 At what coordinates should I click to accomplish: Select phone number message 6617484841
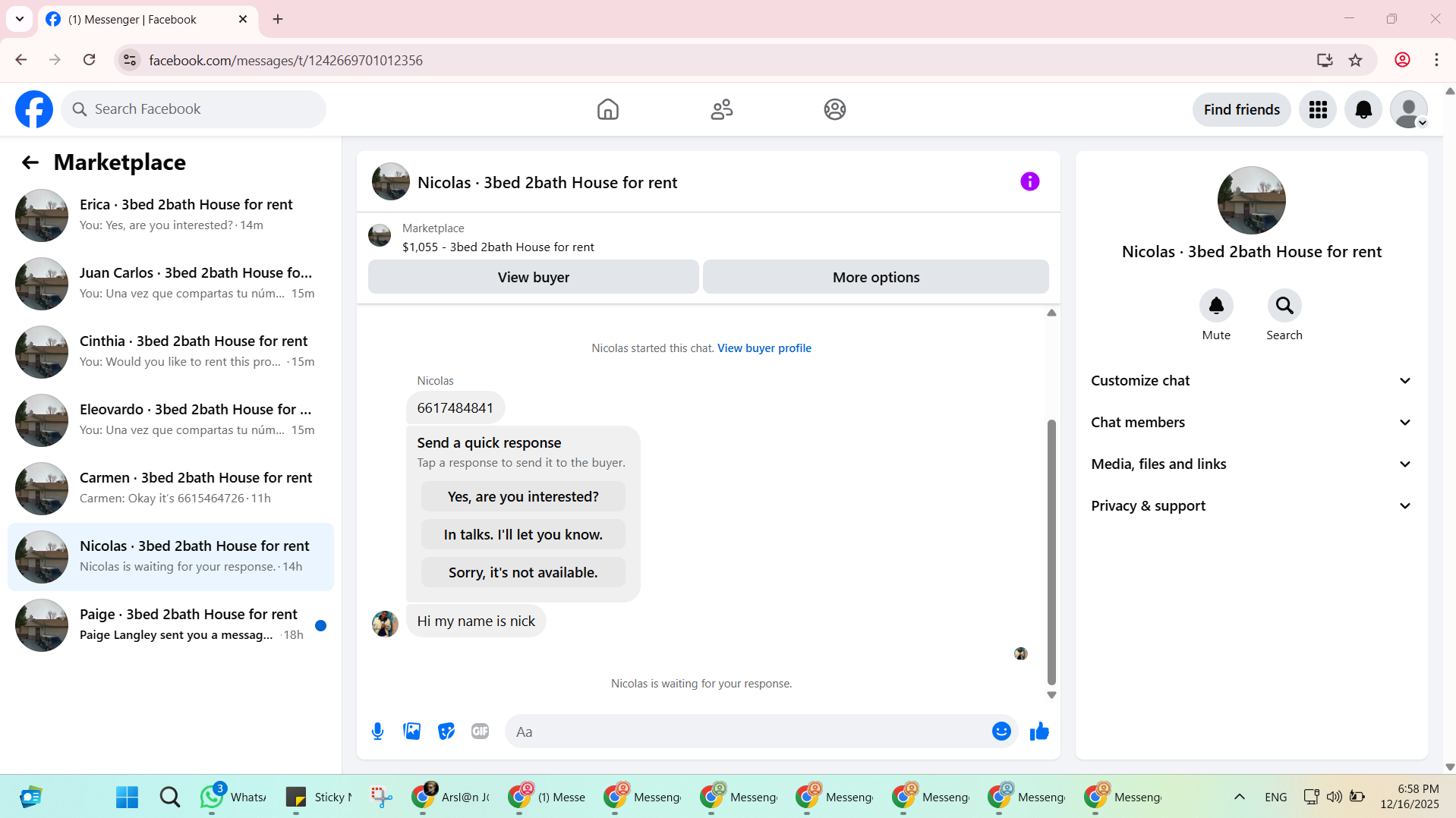(x=455, y=408)
